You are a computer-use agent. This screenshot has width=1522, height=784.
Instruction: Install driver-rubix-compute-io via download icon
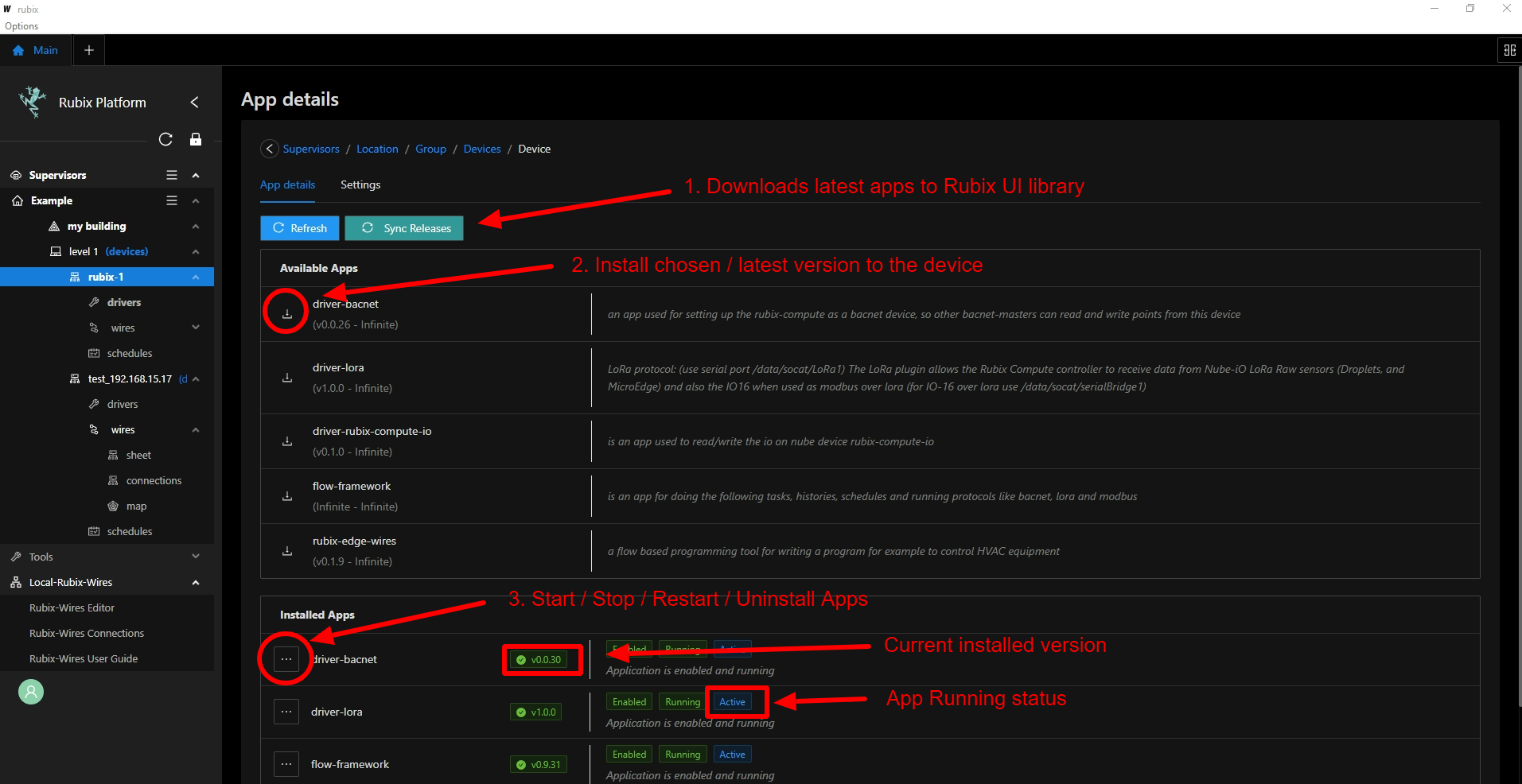287,441
